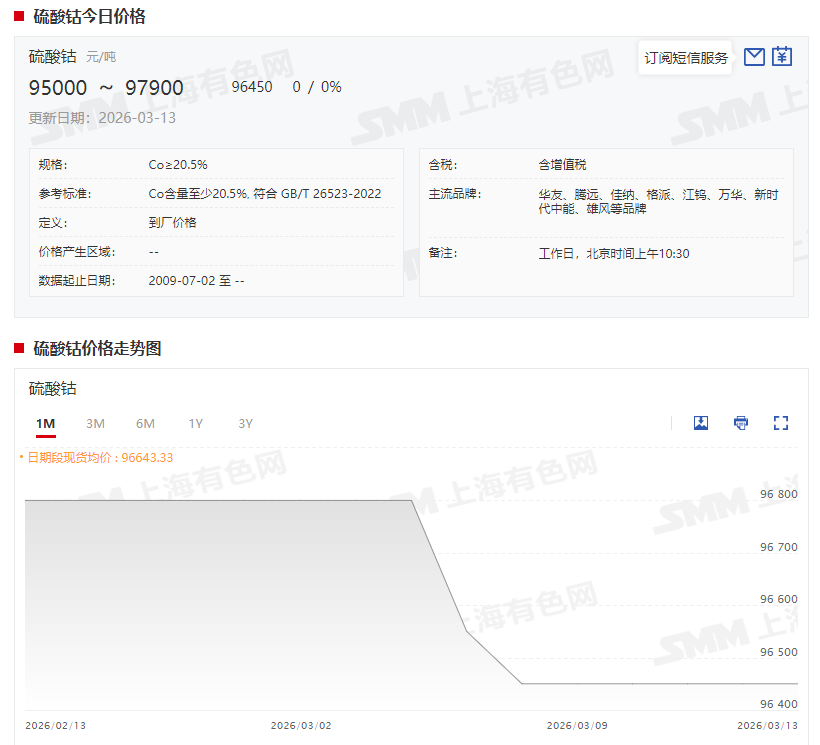
Task: Click the 硫酸钴今日价格 section heading
Action: pyautogui.click(x=89, y=16)
